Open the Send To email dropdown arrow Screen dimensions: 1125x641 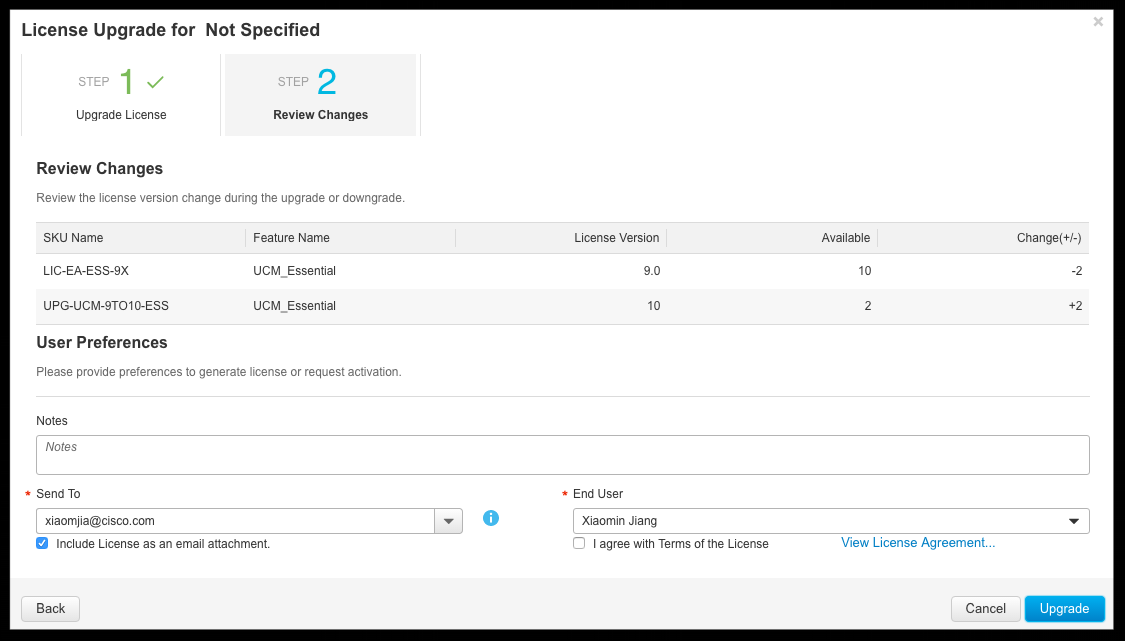448,521
